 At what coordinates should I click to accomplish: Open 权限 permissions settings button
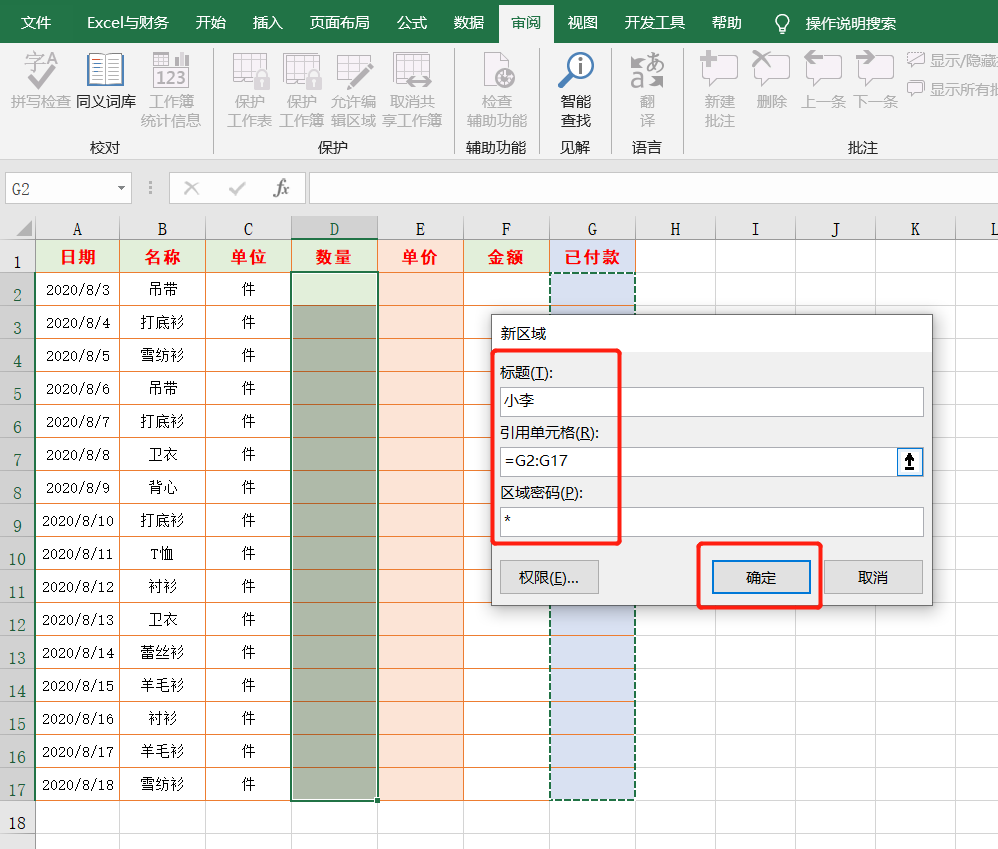click(x=549, y=577)
